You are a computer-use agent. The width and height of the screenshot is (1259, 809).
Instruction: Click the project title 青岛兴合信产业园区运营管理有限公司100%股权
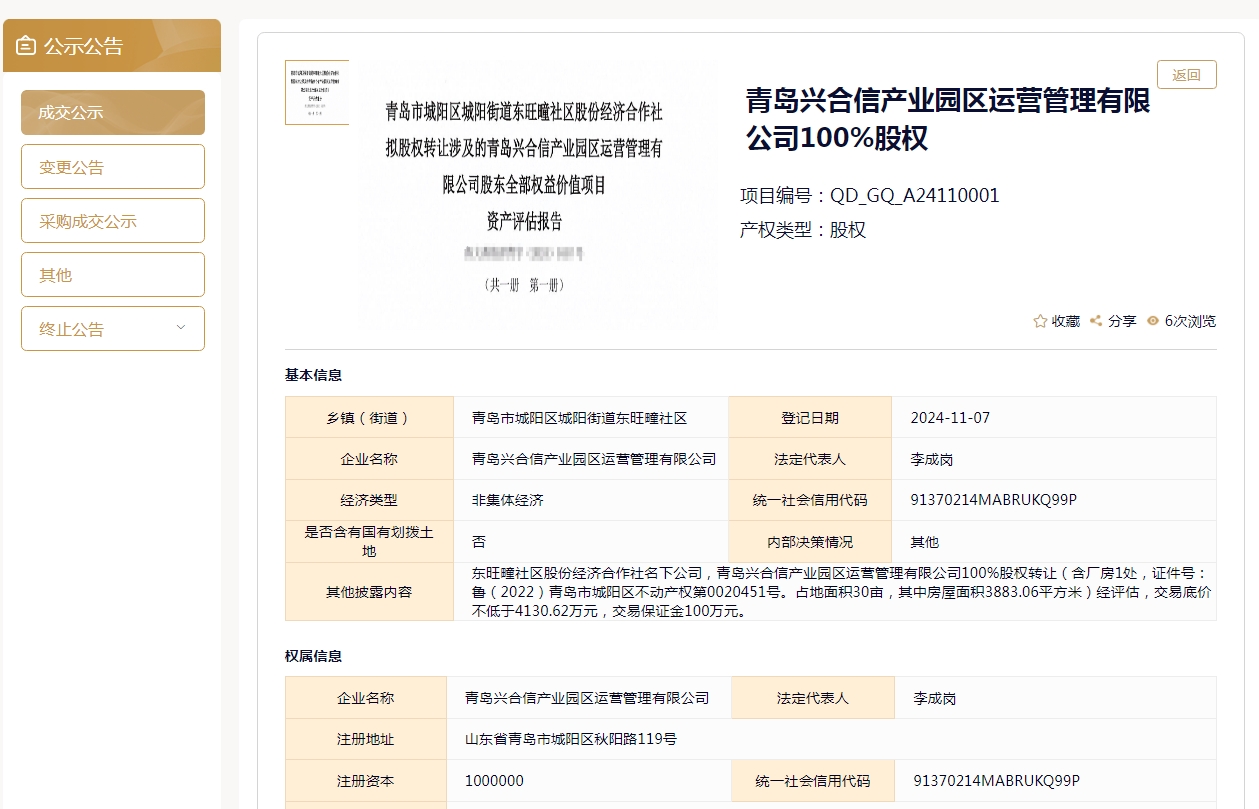[x=947, y=119]
